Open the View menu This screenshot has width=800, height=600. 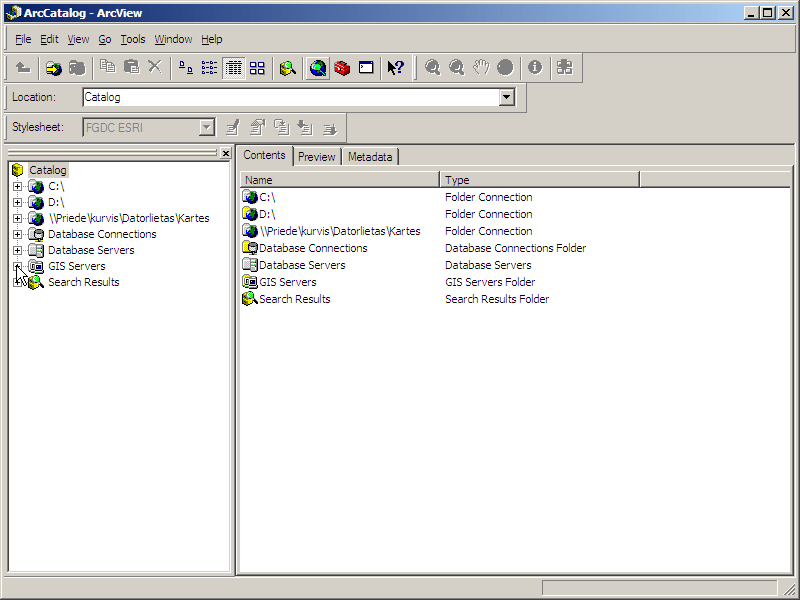(78, 39)
